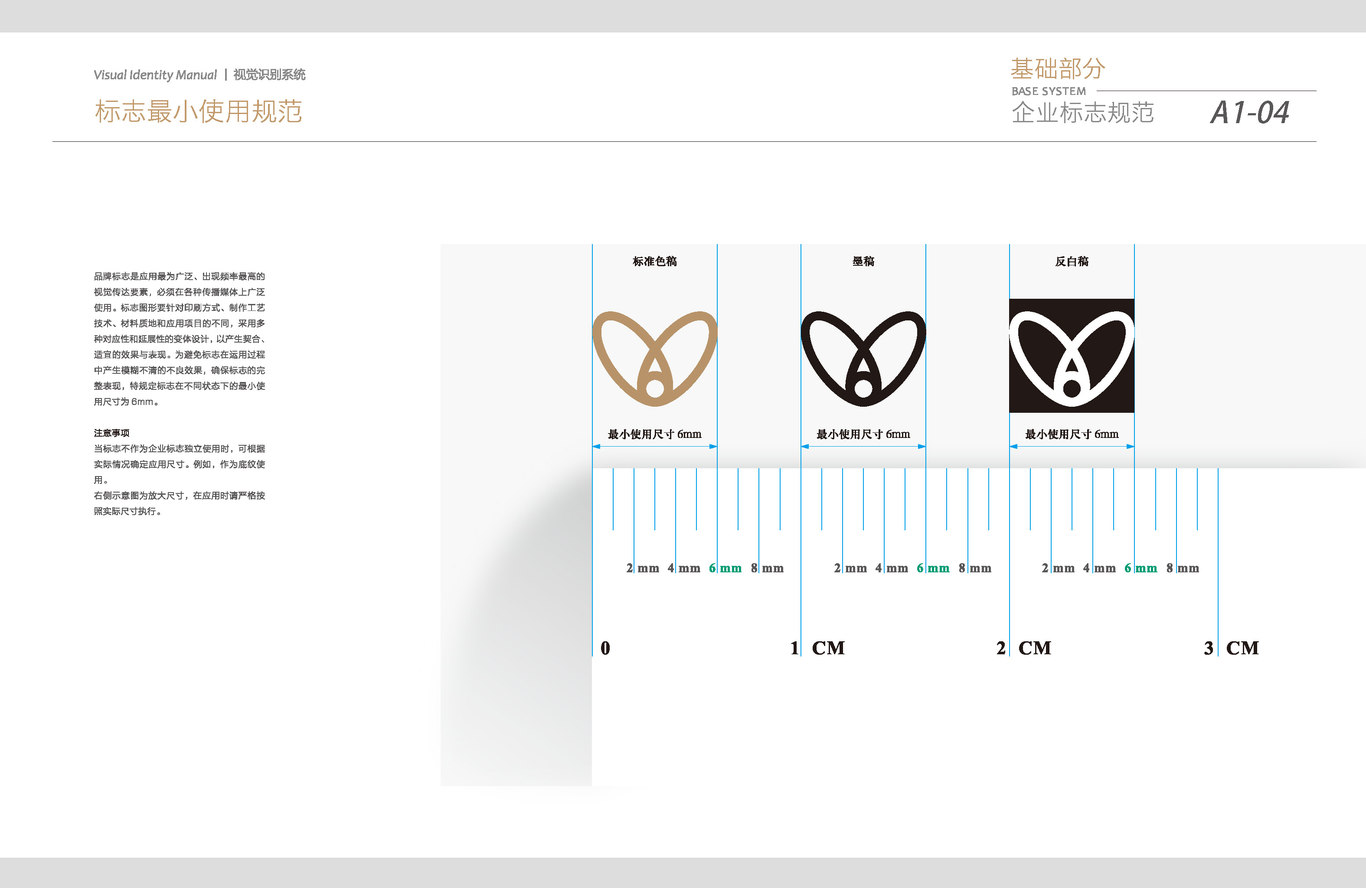The width and height of the screenshot is (1366, 888).
Task: Click green '6 mm' between 1 CM and 2 CM
Action: [x=933, y=568]
